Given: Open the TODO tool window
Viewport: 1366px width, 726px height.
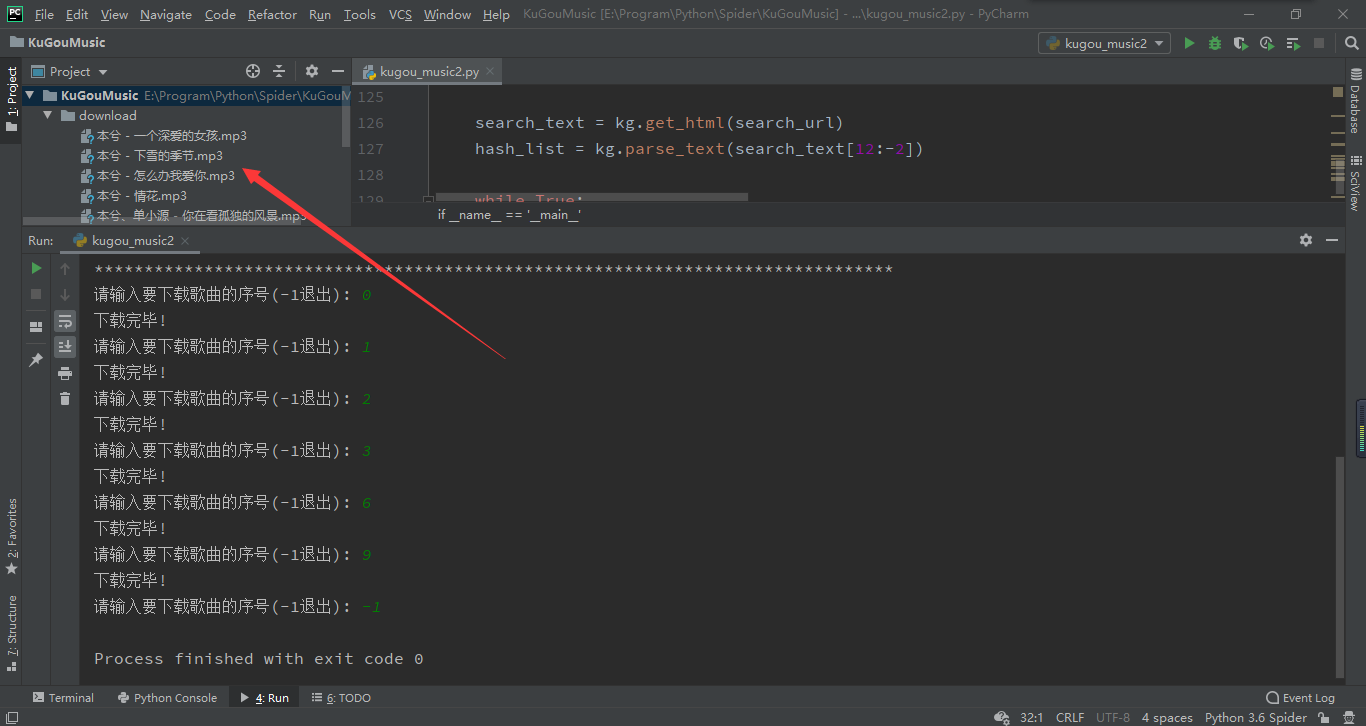Looking at the screenshot, I should click(341, 698).
